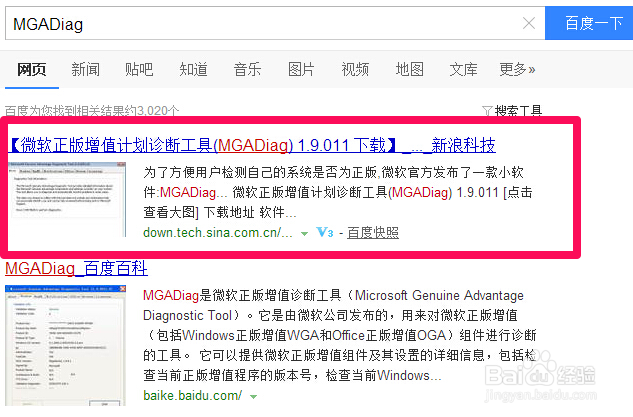Open the 贴吧 tab
Viewport: 633px width, 417px height.
point(139,69)
